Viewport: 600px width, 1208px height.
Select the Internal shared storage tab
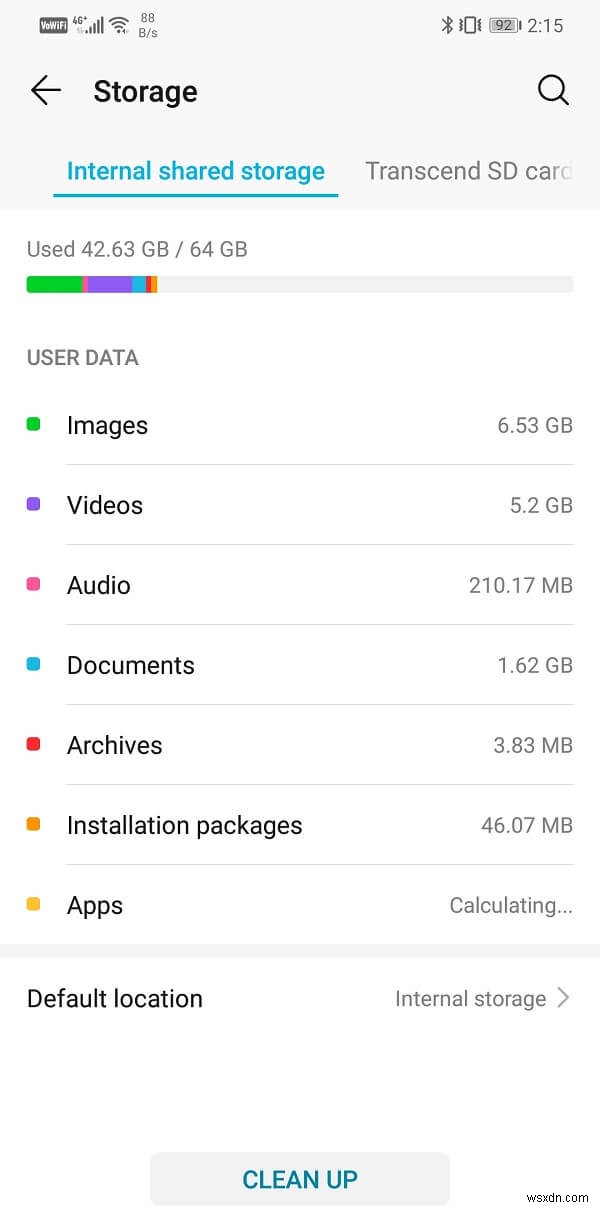195,170
